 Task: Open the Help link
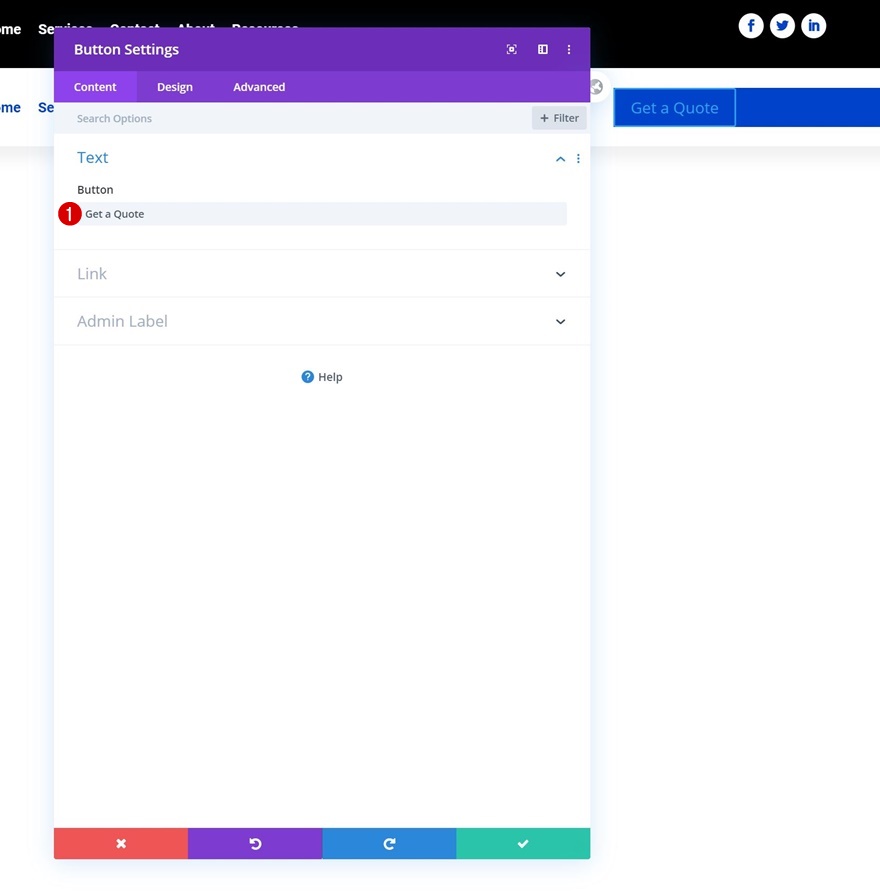[x=322, y=377]
